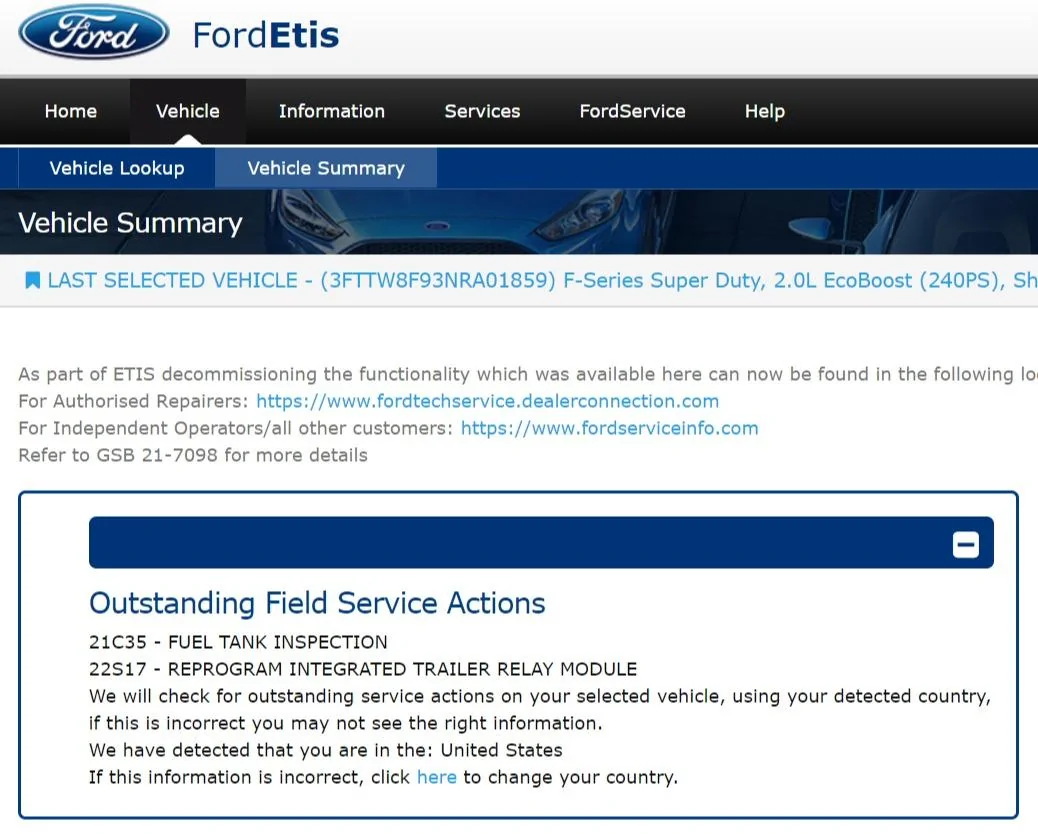Screen dimensions: 1038x834
Task: Click the bookmark icon beside Last Selected Vehicle
Action: (32, 280)
